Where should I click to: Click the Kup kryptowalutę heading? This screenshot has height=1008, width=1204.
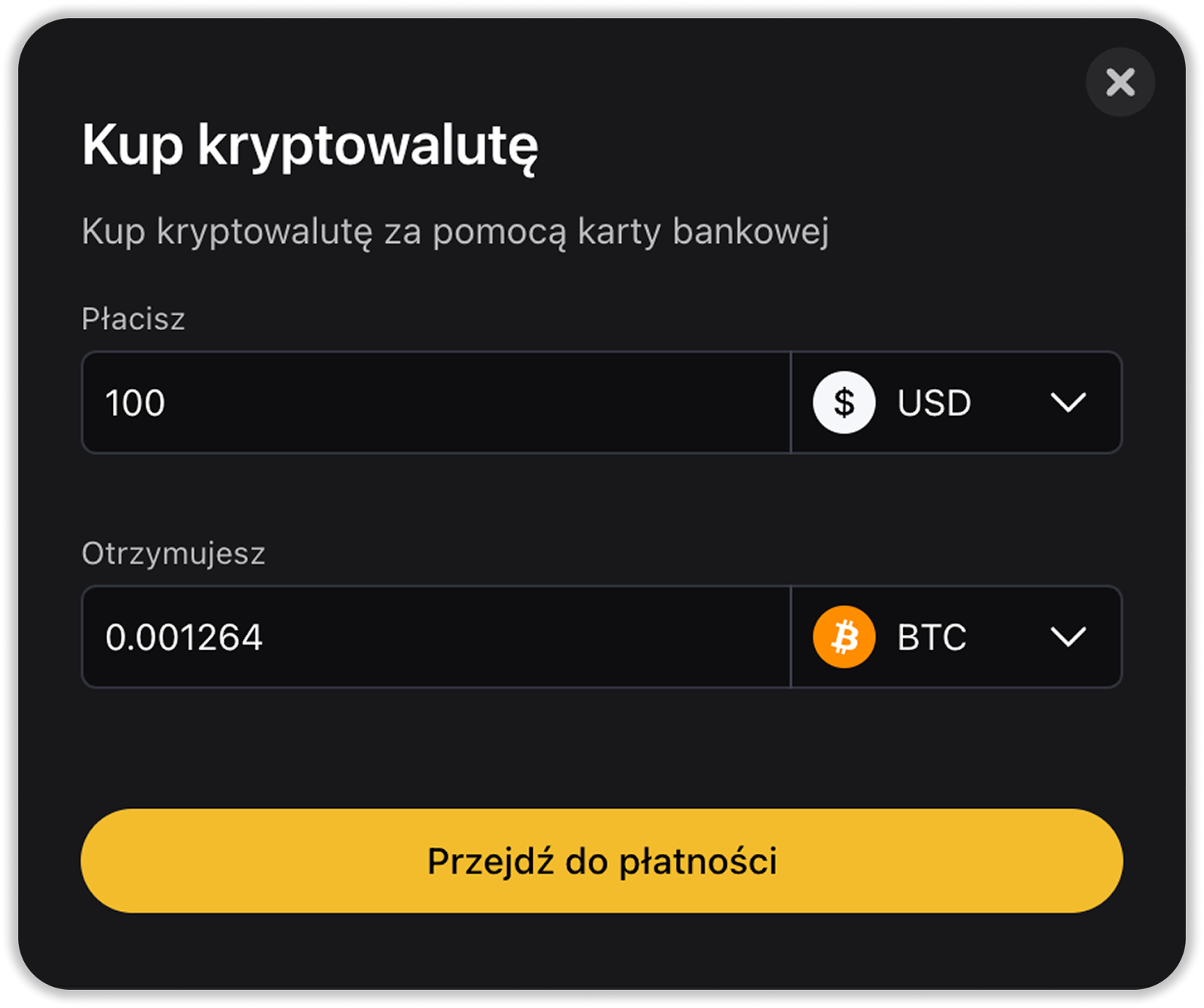pos(310,144)
